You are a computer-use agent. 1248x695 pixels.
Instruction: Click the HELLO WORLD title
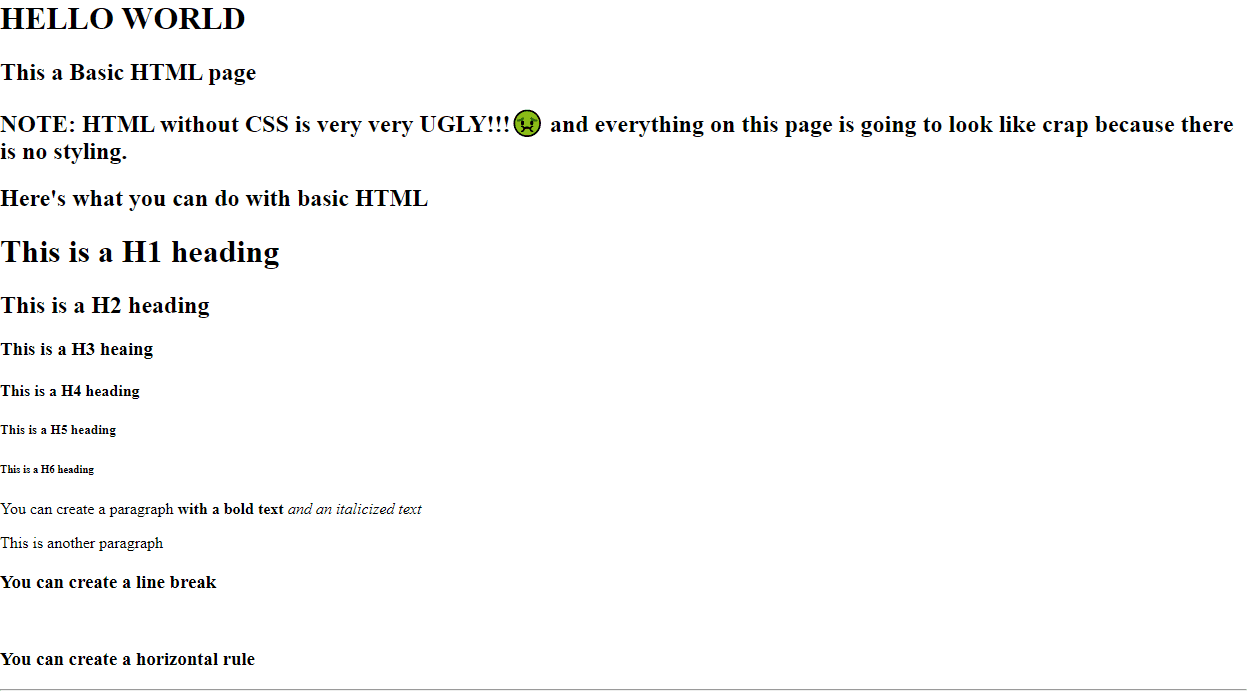123,19
